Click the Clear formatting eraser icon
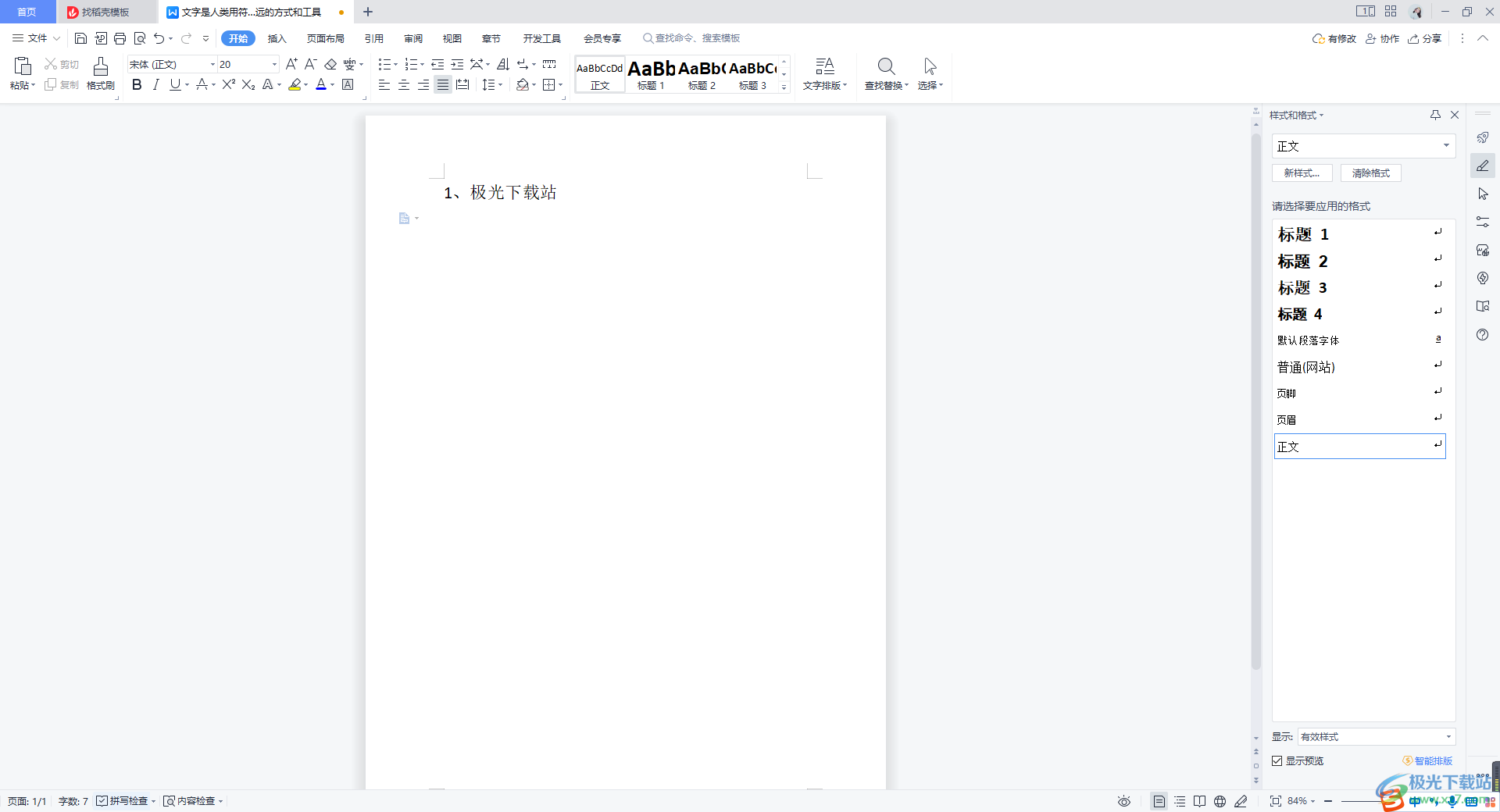Screen dimensions: 1500x812 click(x=330, y=64)
